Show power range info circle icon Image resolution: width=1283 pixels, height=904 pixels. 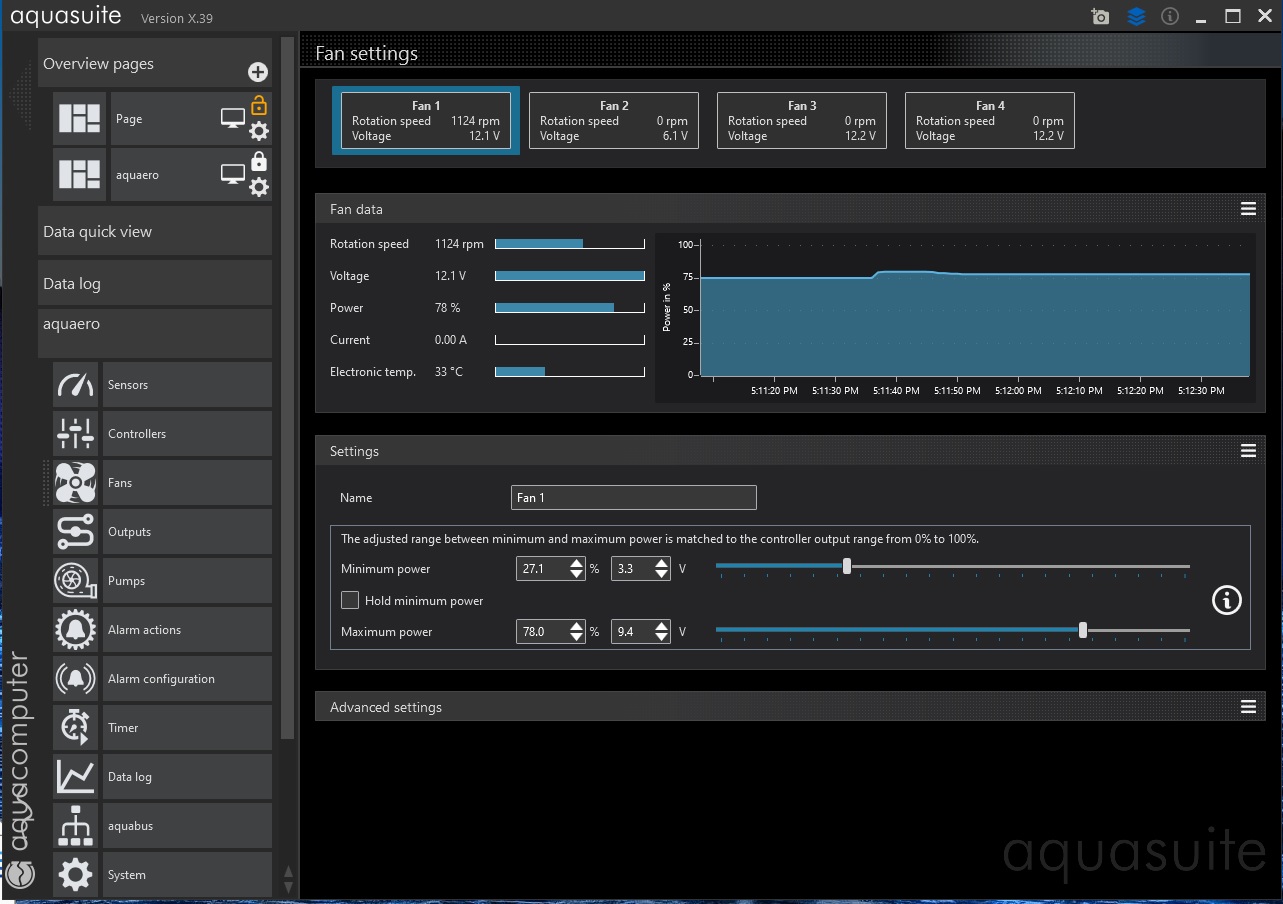coord(1226,600)
